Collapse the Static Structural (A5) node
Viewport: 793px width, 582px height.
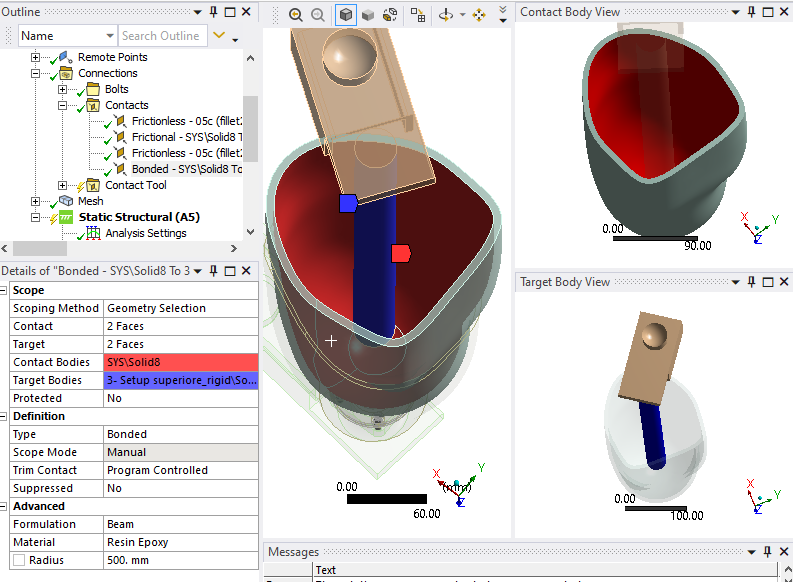[x=35, y=217]
